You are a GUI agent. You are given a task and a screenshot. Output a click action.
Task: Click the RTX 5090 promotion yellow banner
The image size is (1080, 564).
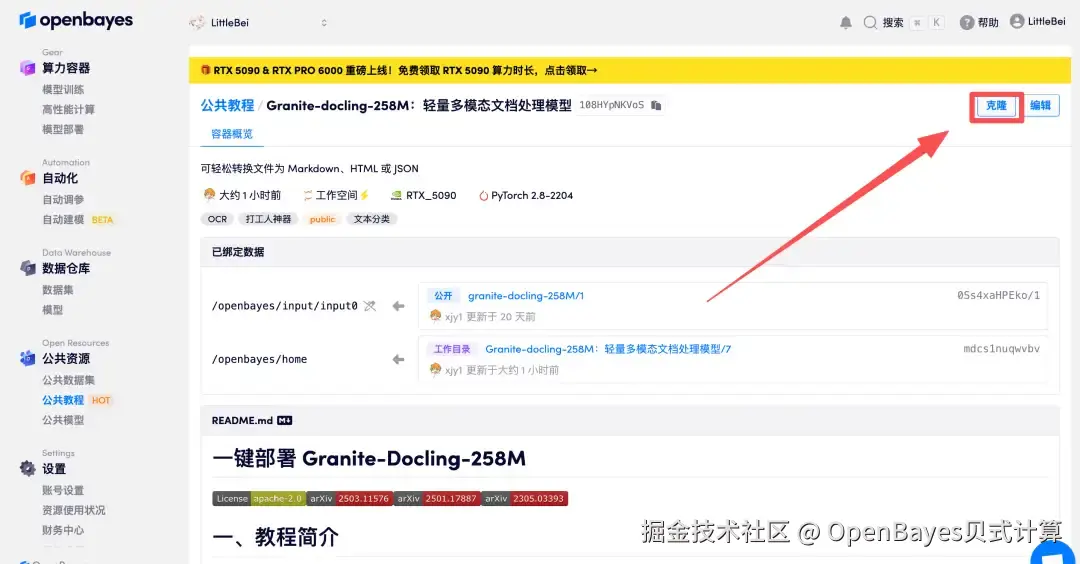tap(630, 70)
